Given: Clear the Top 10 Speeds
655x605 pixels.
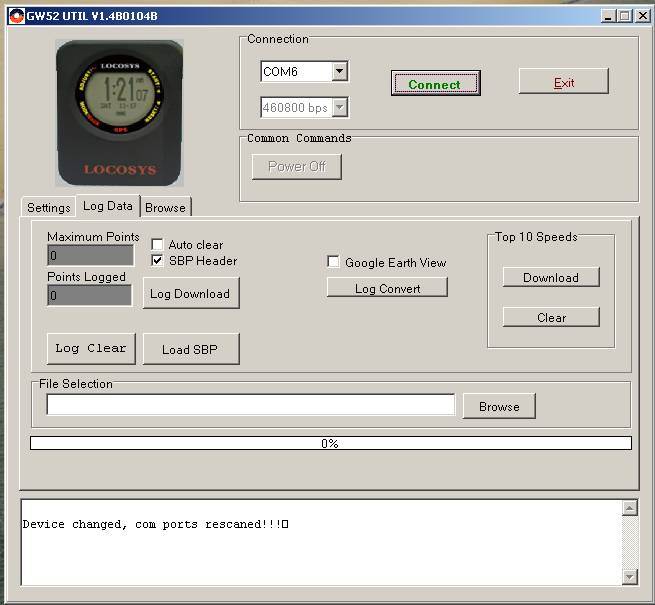Looking at the screenshot, I should [x=550, y=317].
